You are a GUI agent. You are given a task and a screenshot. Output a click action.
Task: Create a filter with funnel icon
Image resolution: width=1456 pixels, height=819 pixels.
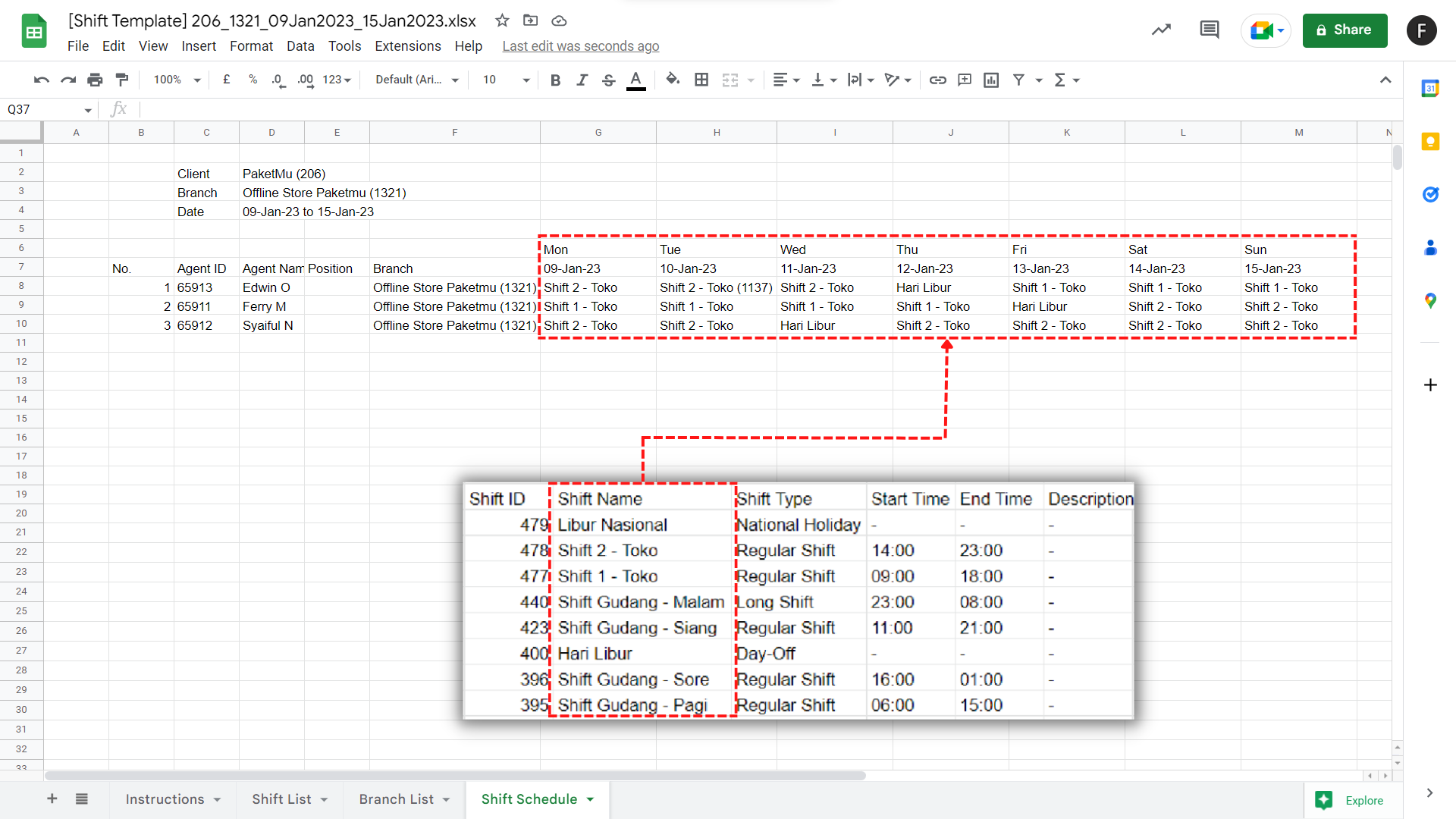point(1018,80)
